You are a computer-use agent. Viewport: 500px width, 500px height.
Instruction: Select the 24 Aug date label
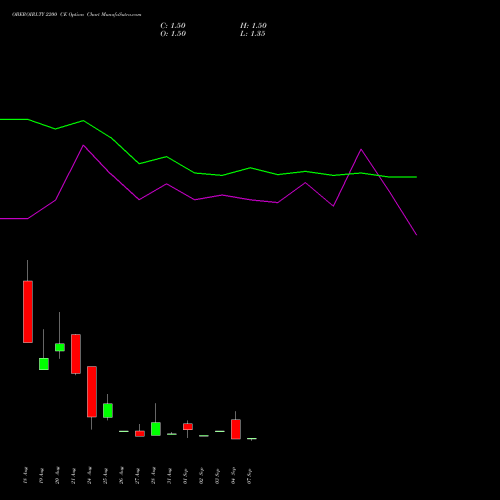tap(90, 475)
